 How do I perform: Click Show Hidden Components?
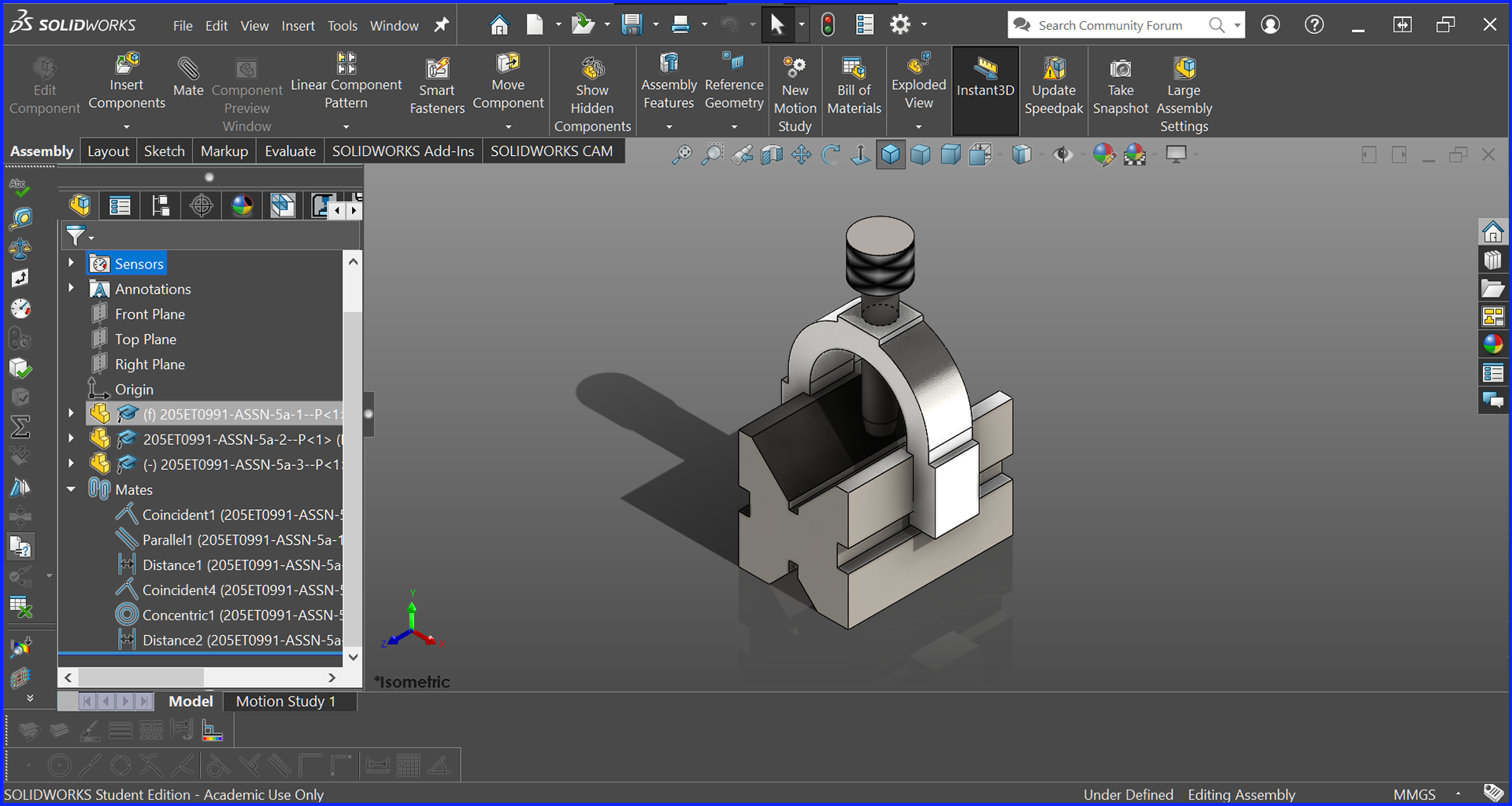click(x=592, y=94)
